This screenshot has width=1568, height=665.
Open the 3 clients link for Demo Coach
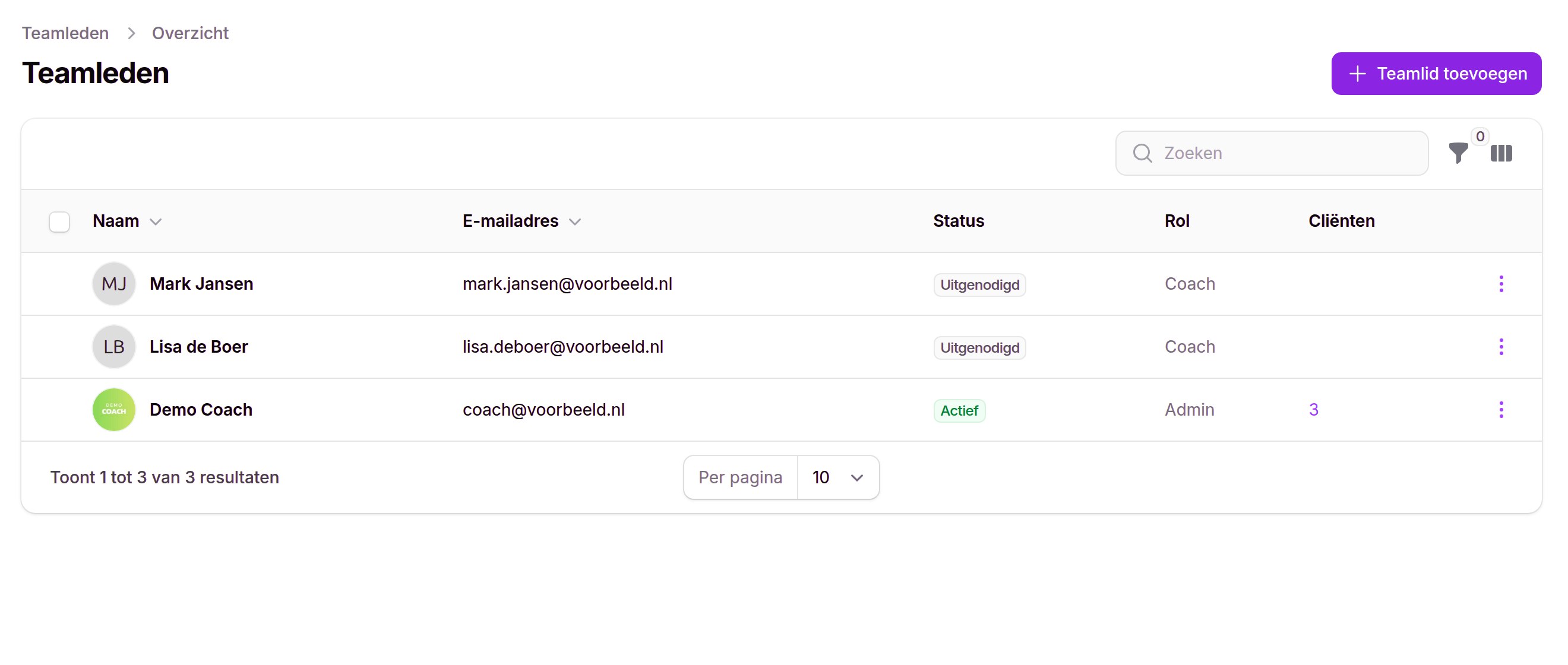point(1313,410)
